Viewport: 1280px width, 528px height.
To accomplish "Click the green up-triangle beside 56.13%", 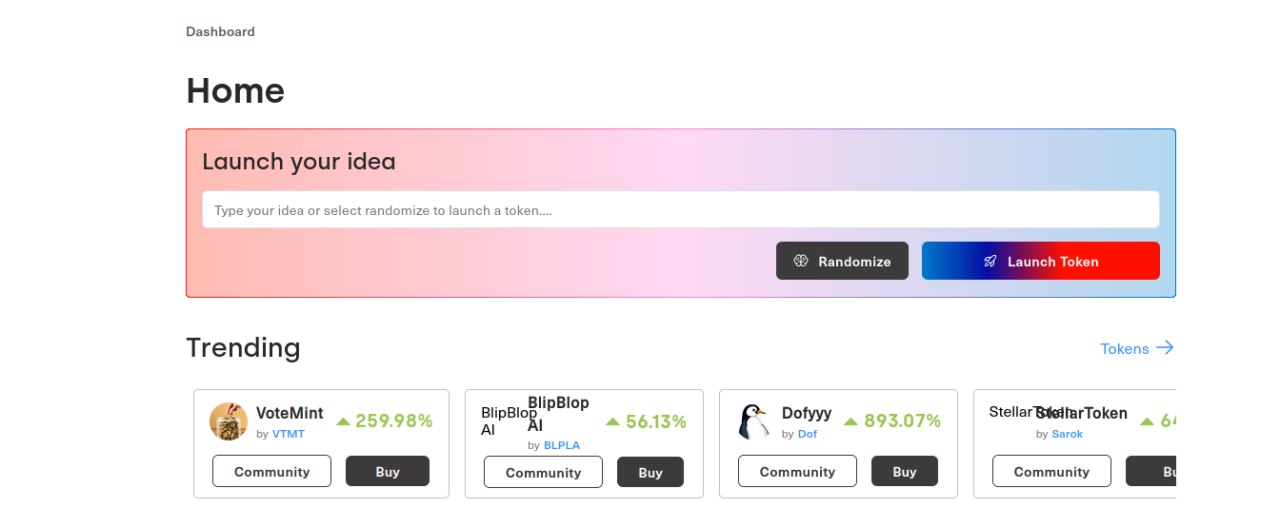I will (613, 422).
